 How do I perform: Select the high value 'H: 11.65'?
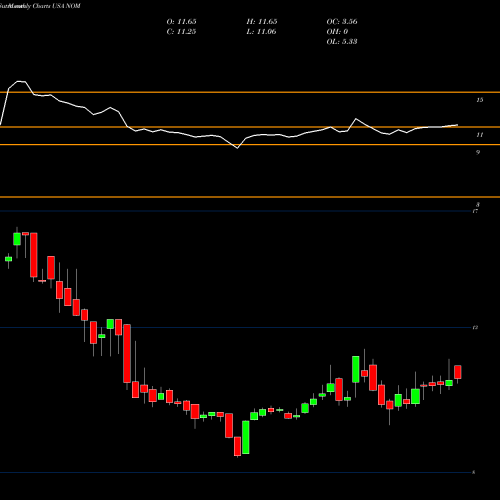(262, 22)
